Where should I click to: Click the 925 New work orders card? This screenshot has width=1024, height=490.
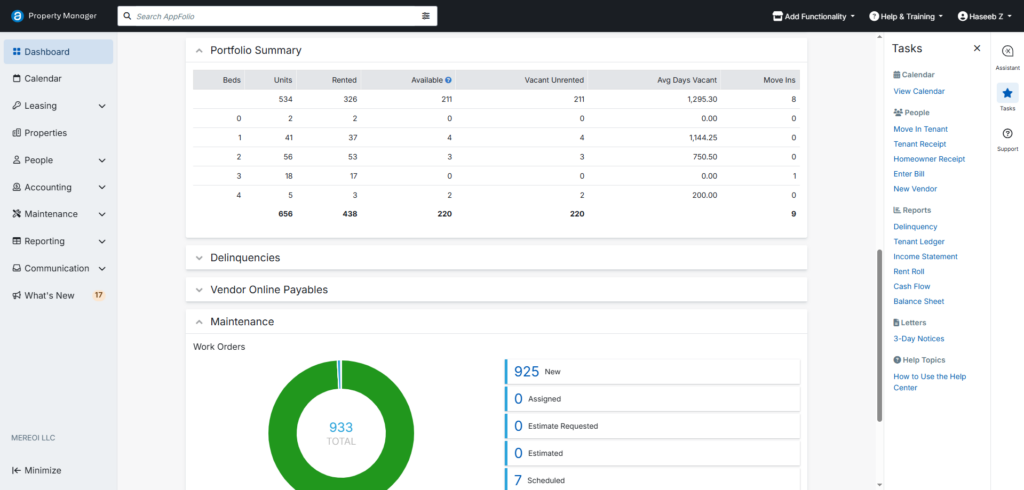pos(652,372)
